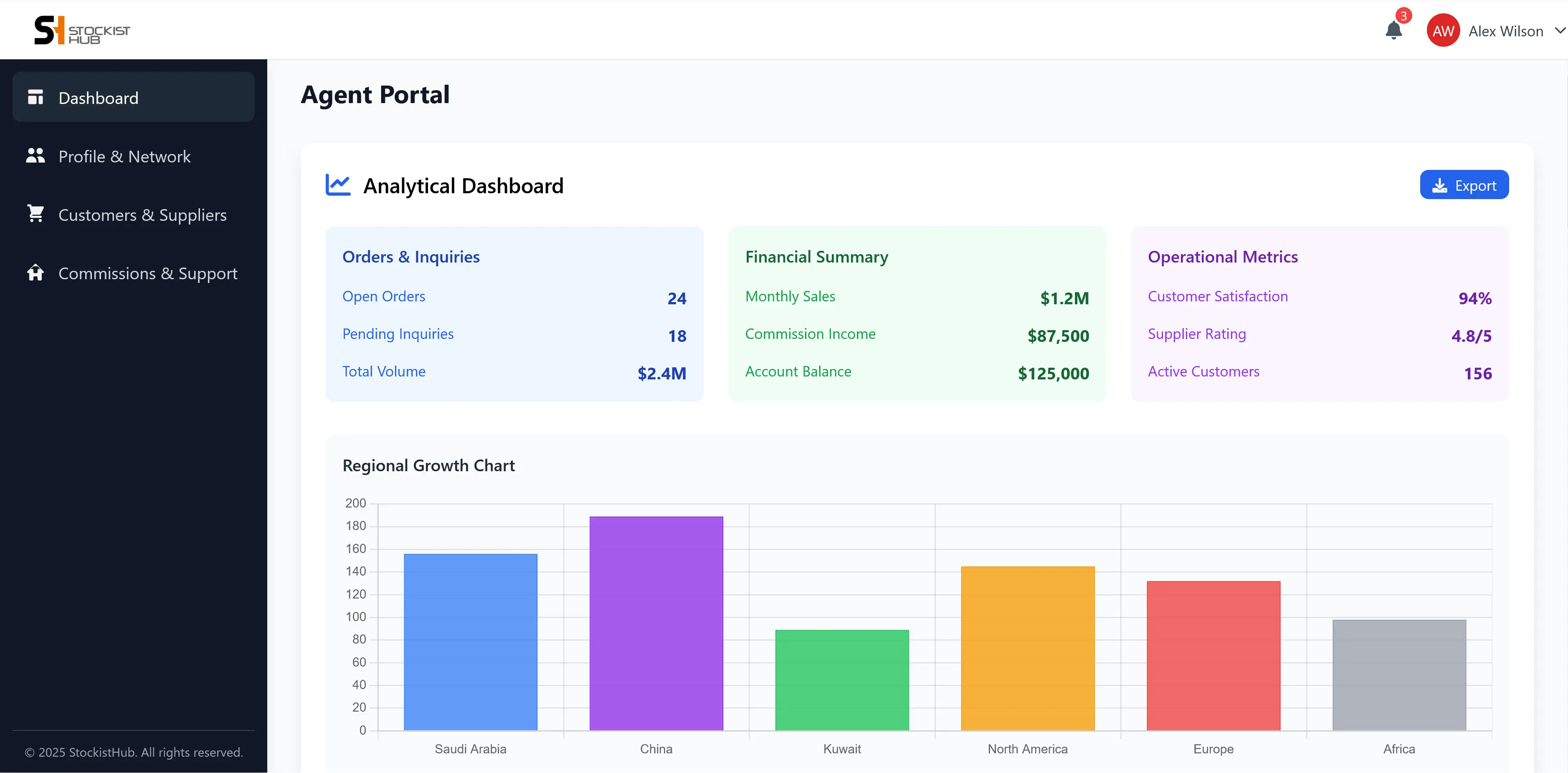This screenshot has height=773, width=1568.
Task: Click the StockistHub logo
Action: pyautogui.click(x=82, y=30)
